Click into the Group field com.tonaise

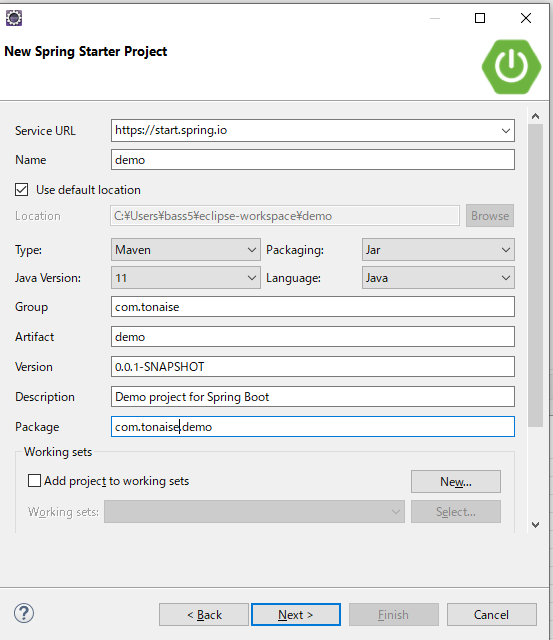313,307
